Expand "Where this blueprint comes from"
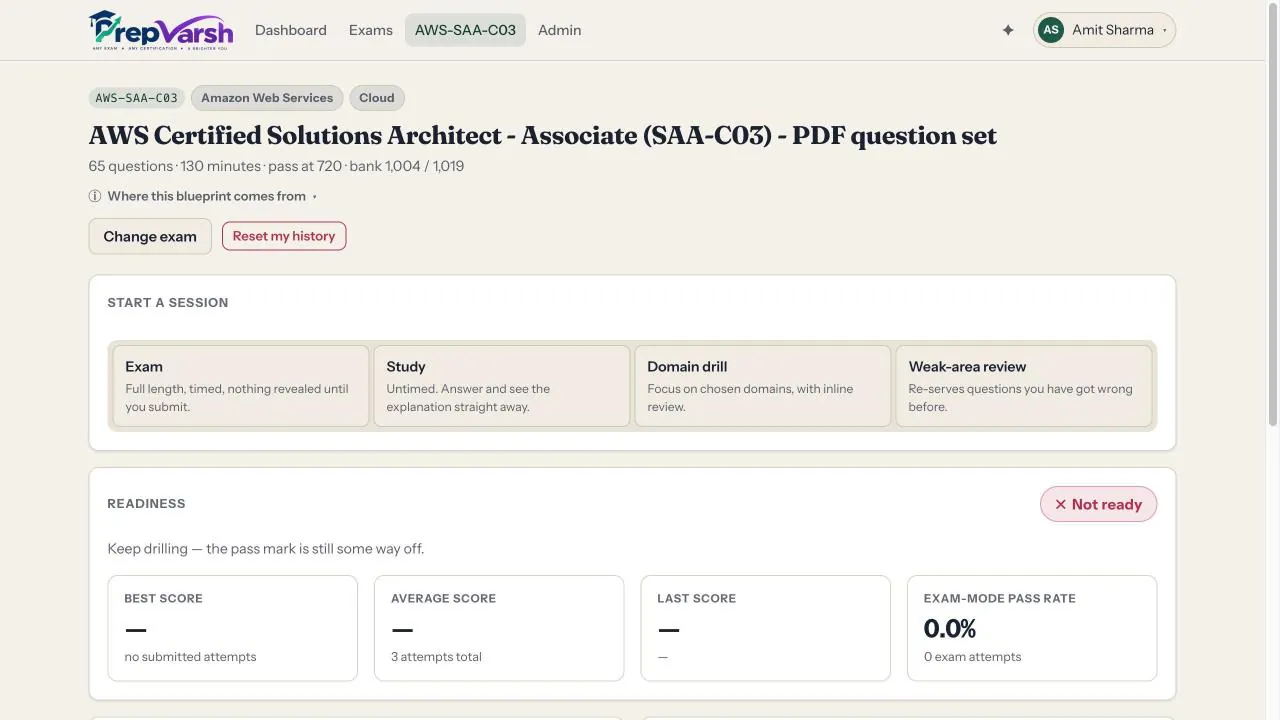 coord(203,196)
